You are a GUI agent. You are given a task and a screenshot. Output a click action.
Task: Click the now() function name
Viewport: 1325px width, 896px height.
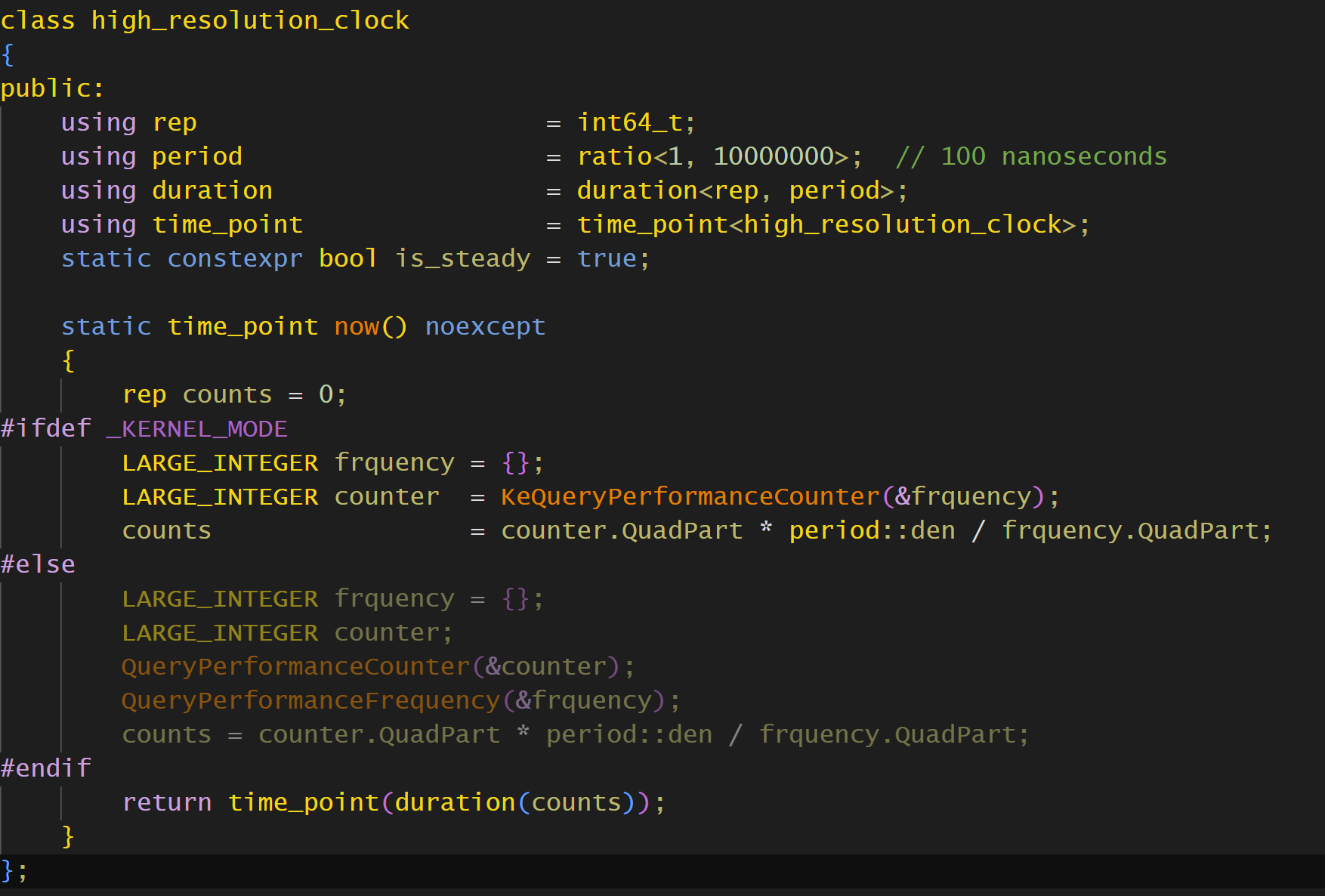(x=357, y=326)
